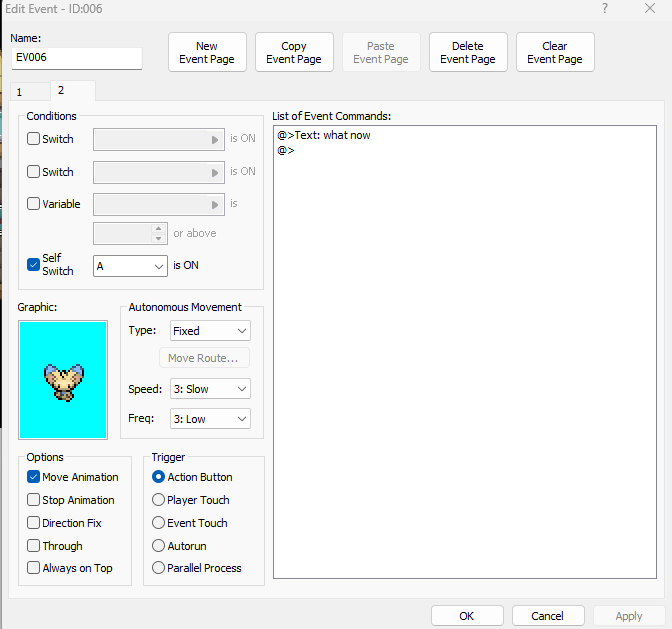Open the Self Switch letter dropdown

[130, 266]
